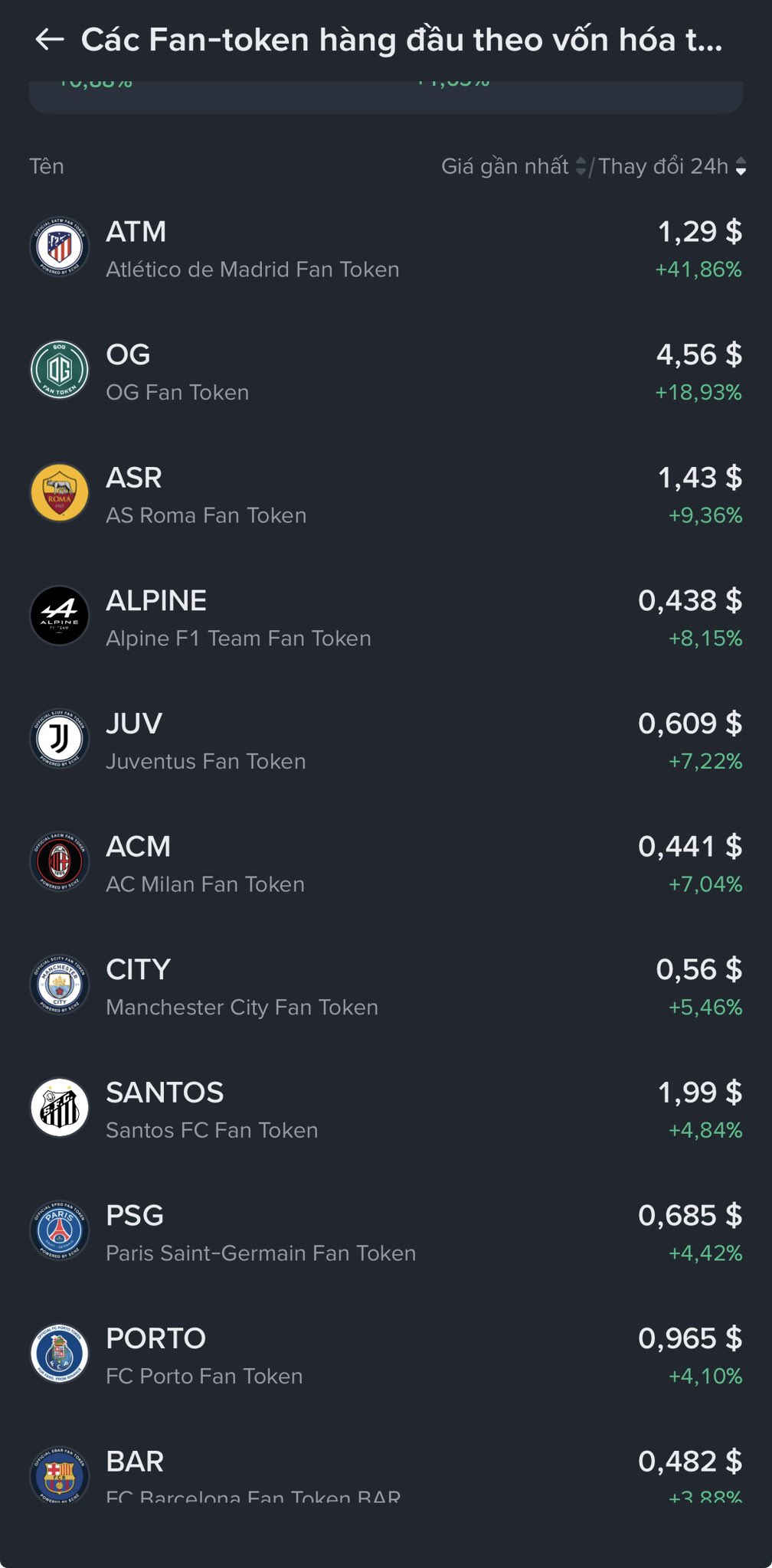Tap the FC Porto token logo
Image resolution: width=772 pixels, height=1568 pixels.
tap(60, 1354)
